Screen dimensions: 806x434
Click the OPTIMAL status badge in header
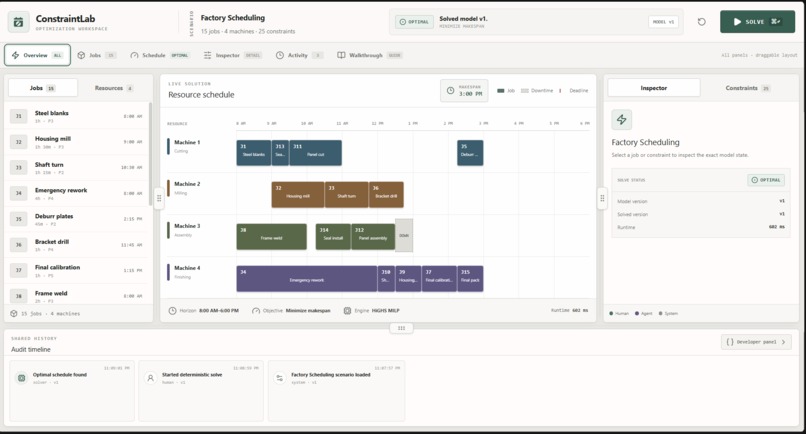click(x=414, y=22)
